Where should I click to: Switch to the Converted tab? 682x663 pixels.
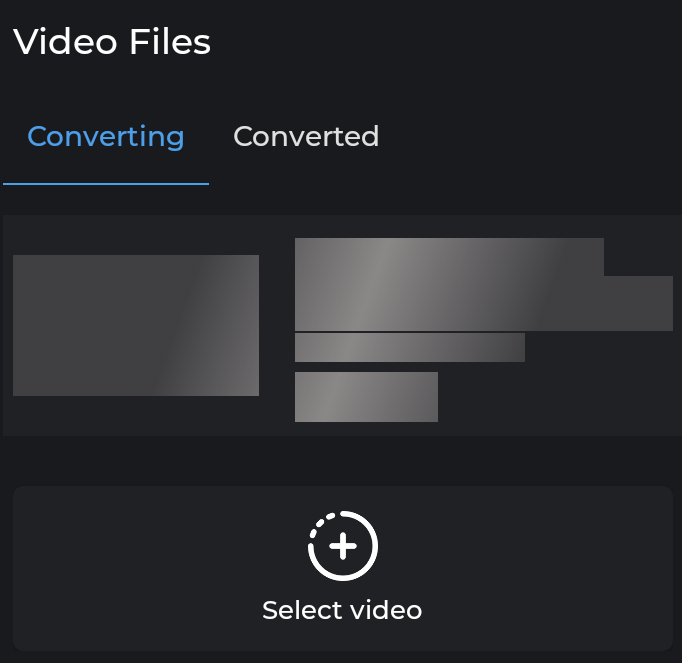306,137
